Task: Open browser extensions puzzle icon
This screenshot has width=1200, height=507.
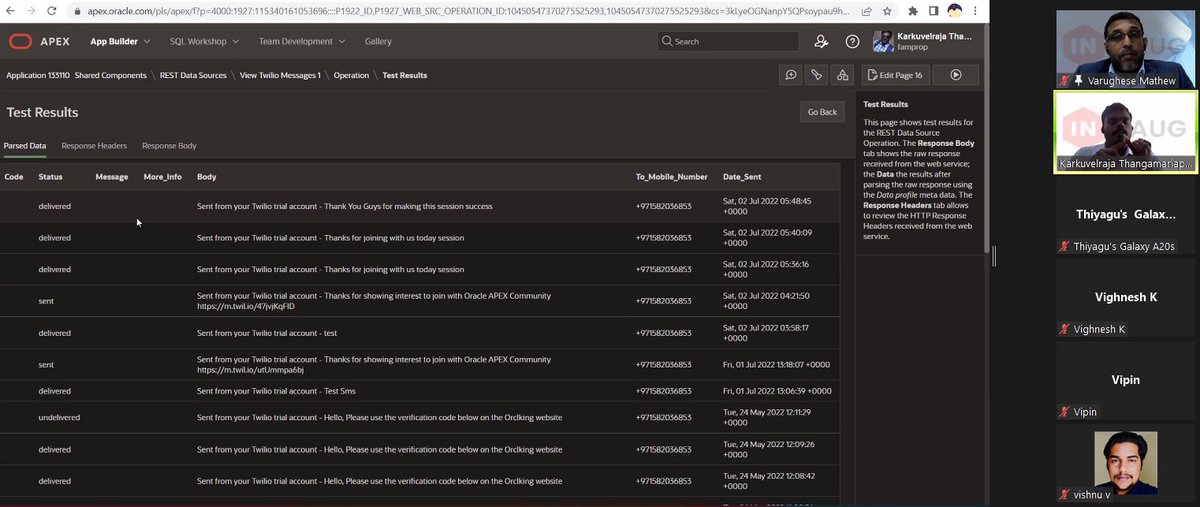Action: pos(914,12)
